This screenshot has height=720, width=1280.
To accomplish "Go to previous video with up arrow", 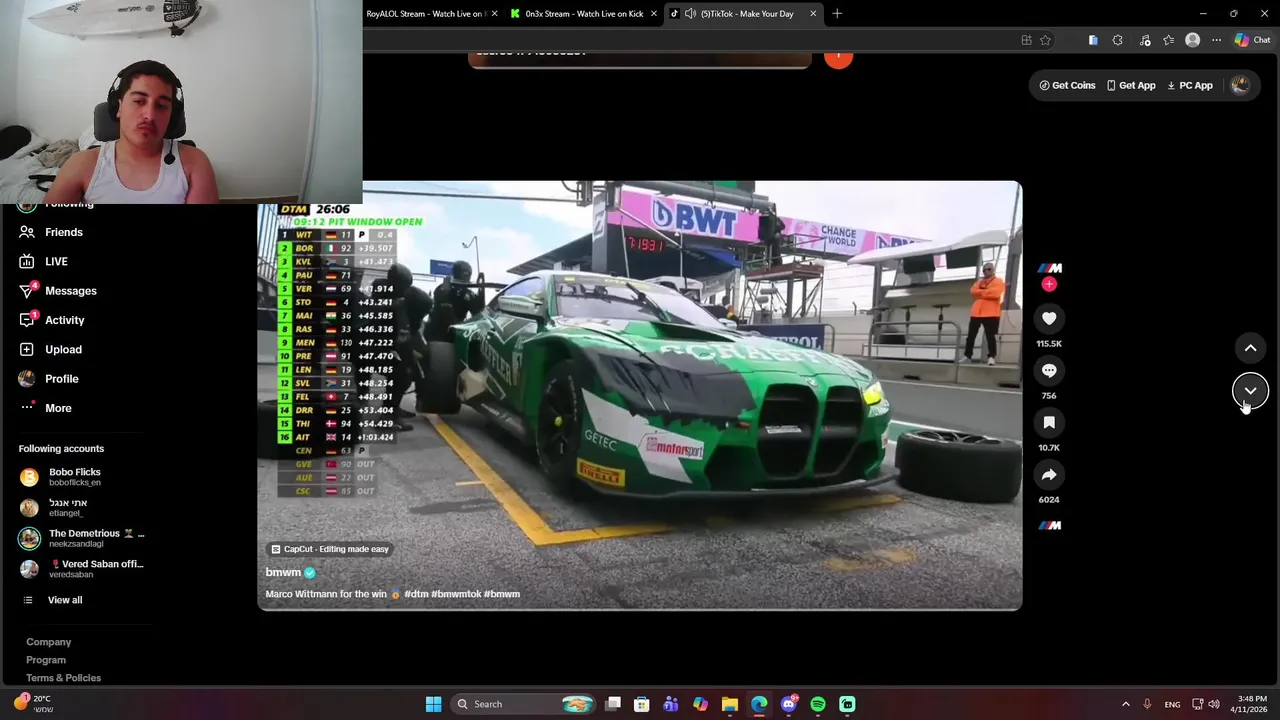I will coord(1250,348).
